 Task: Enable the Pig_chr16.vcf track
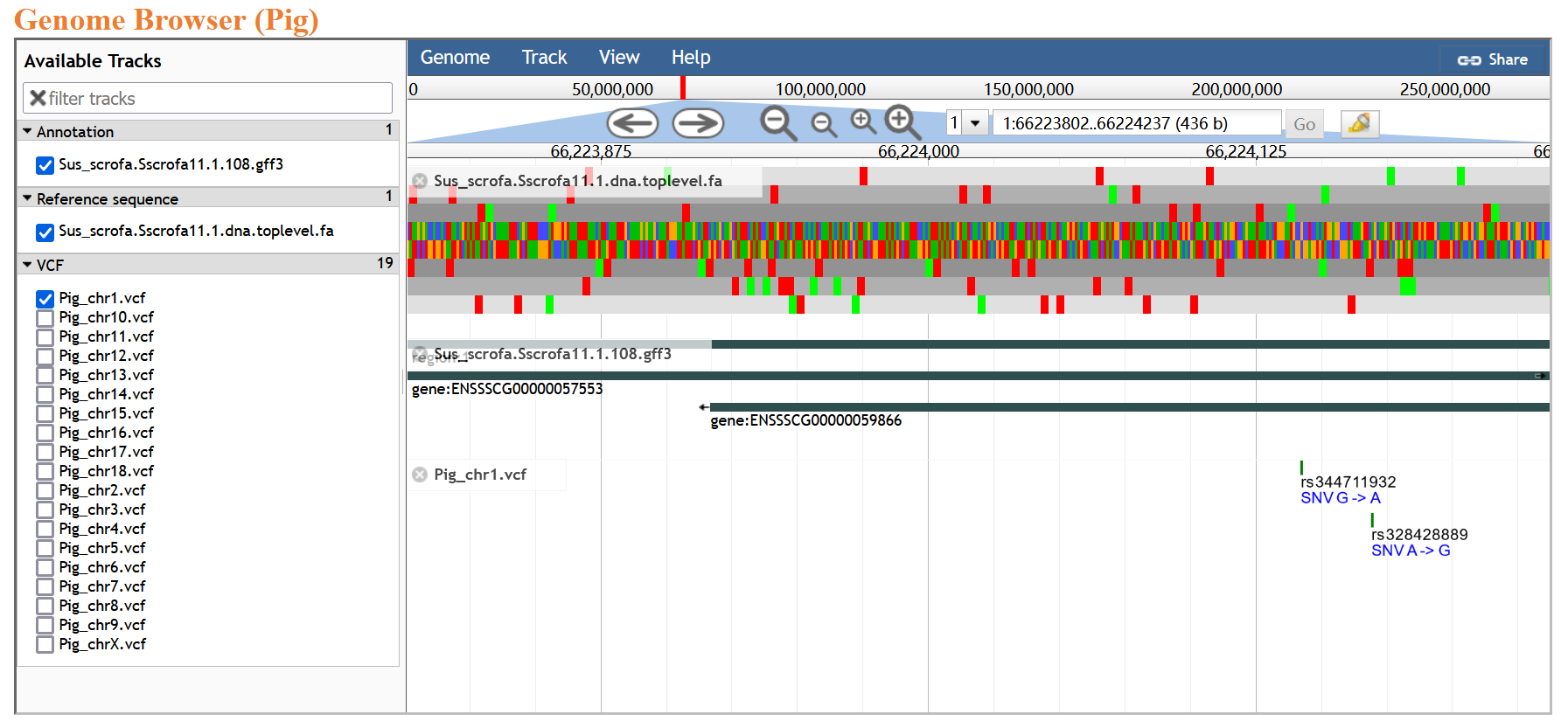pyautogui.click(x=45, y=433)
